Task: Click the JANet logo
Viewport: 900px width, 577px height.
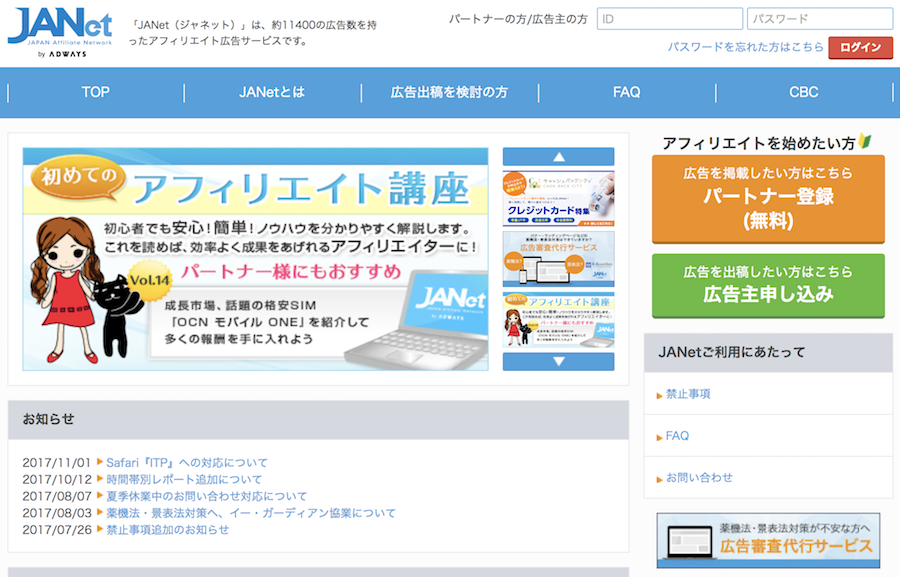Action: pyautogui.click(x=60, y=33)
